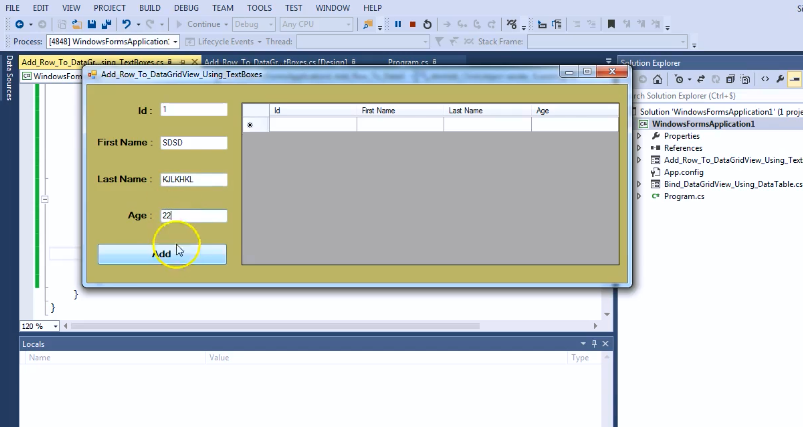Click the Properties wrench icon in Solution Explorer toolbar
Screen dimensions: 803x427
(x=779, y=79)
